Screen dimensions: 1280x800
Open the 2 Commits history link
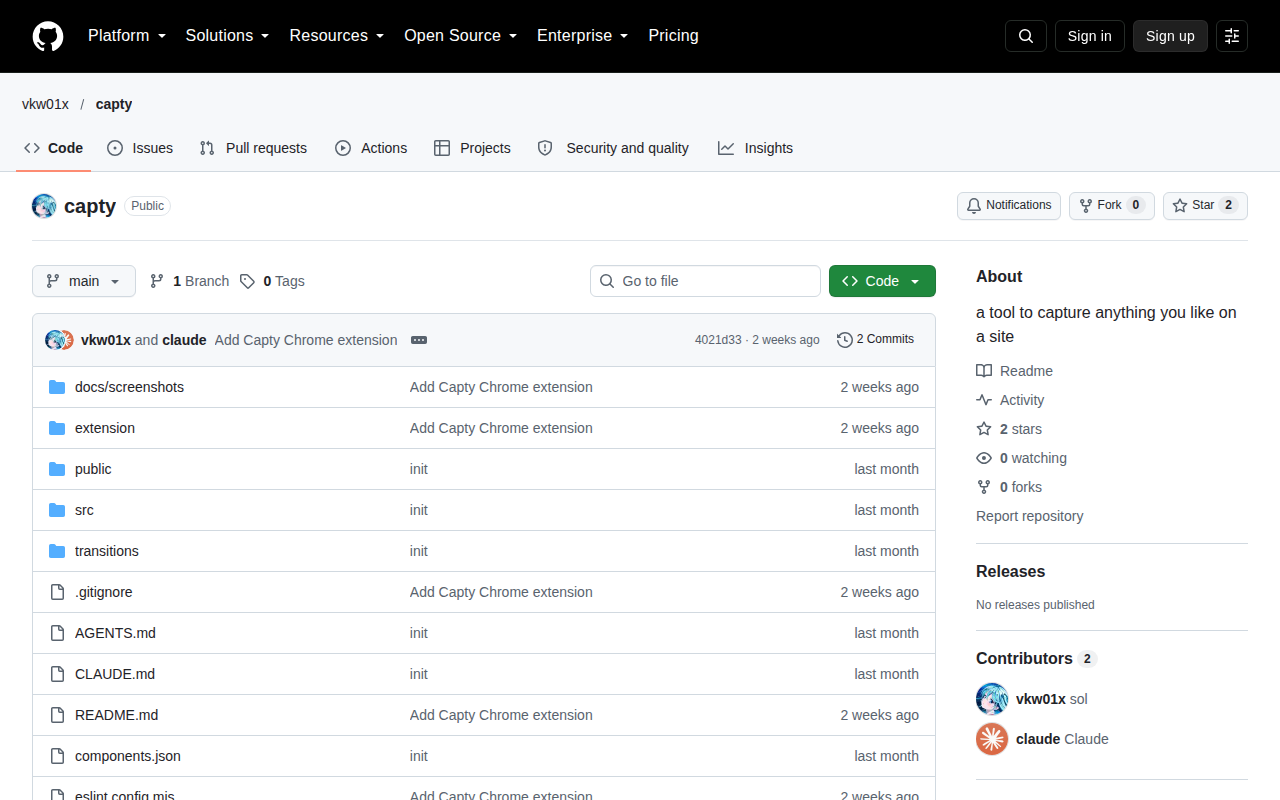coord(875,340)
